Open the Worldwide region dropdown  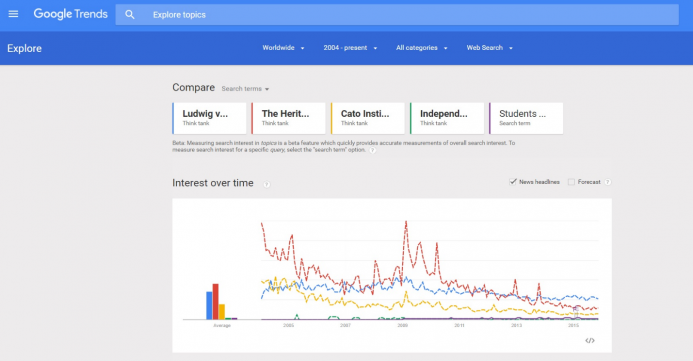click(283, 48)
